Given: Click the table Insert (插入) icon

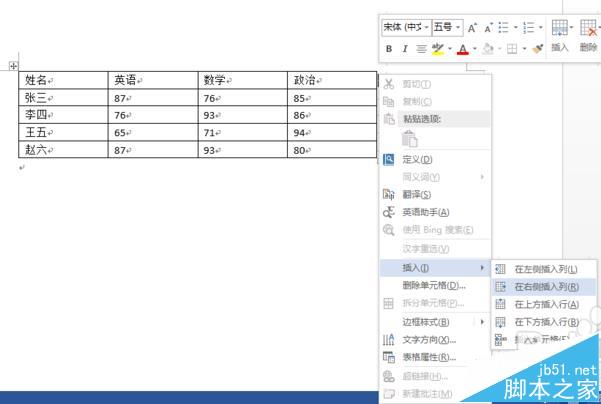Looking at the screenshot, I should click(560, 36).
